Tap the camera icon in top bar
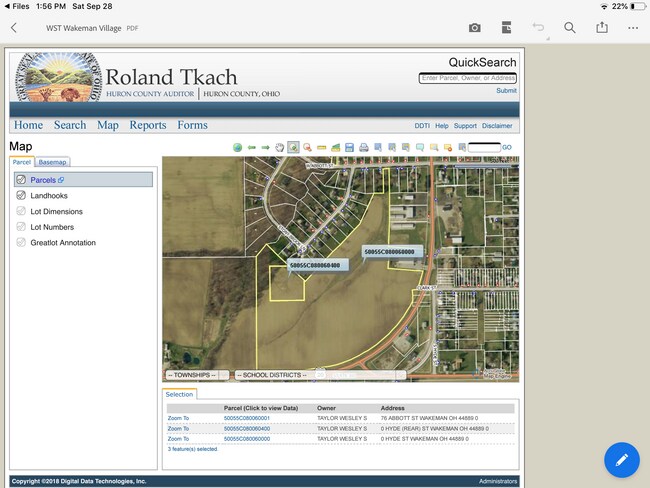Image resolution: width=650 pixels, height=488 pixels. tap(475, 28)
